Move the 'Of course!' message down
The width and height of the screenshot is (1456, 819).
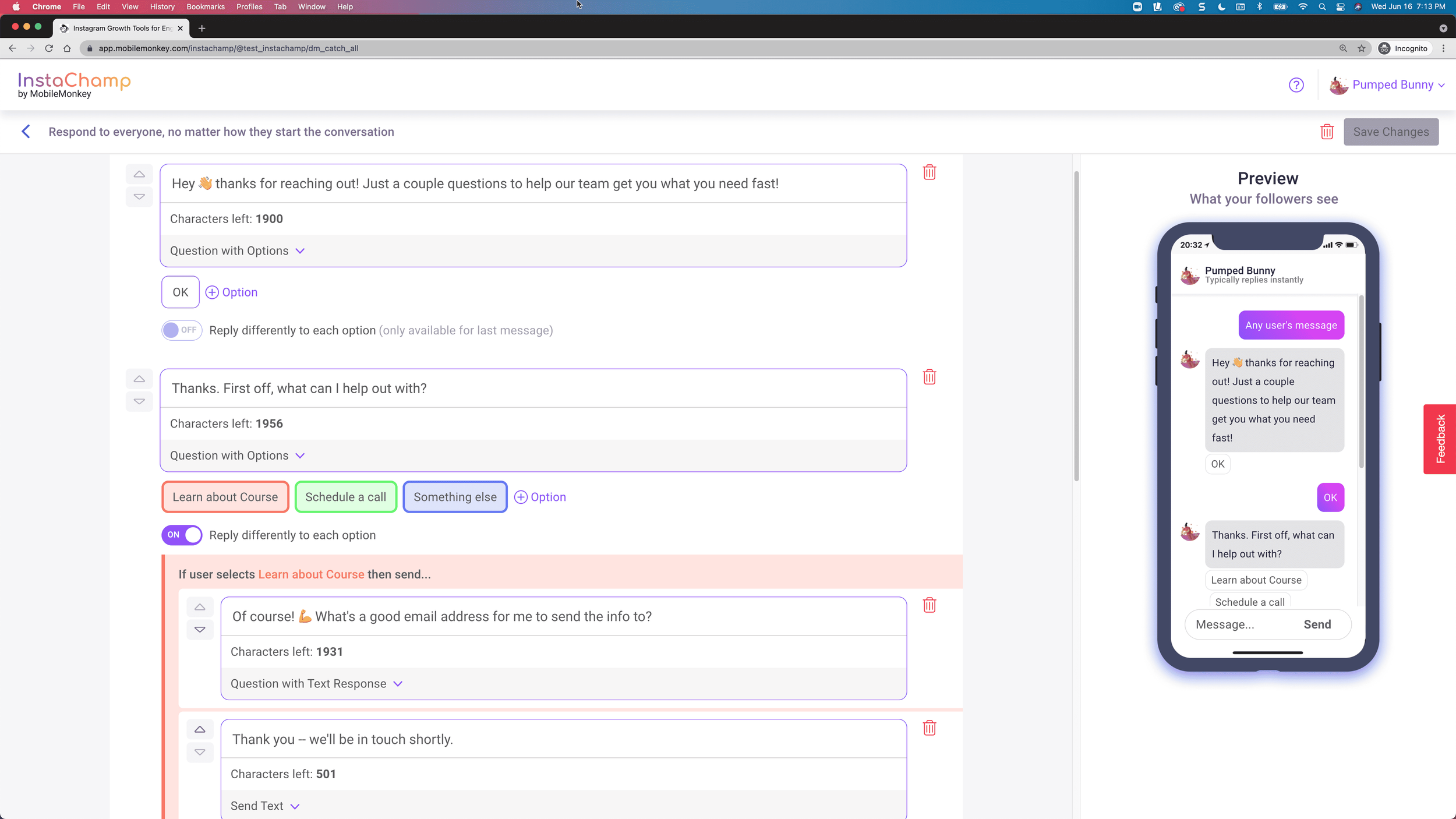(200, 630)
